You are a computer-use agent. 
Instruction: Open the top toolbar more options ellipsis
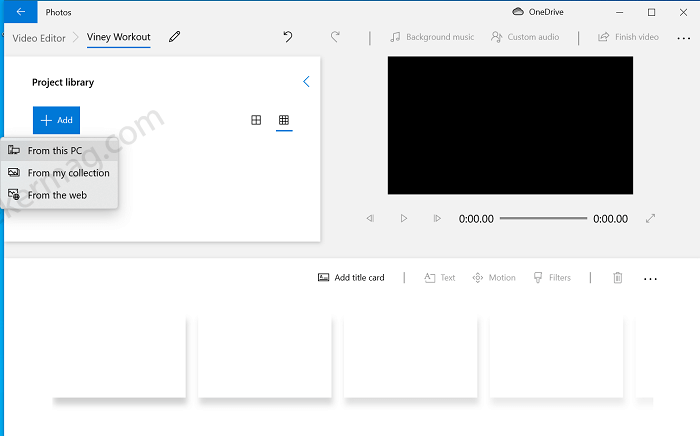(x=683, y=38)
